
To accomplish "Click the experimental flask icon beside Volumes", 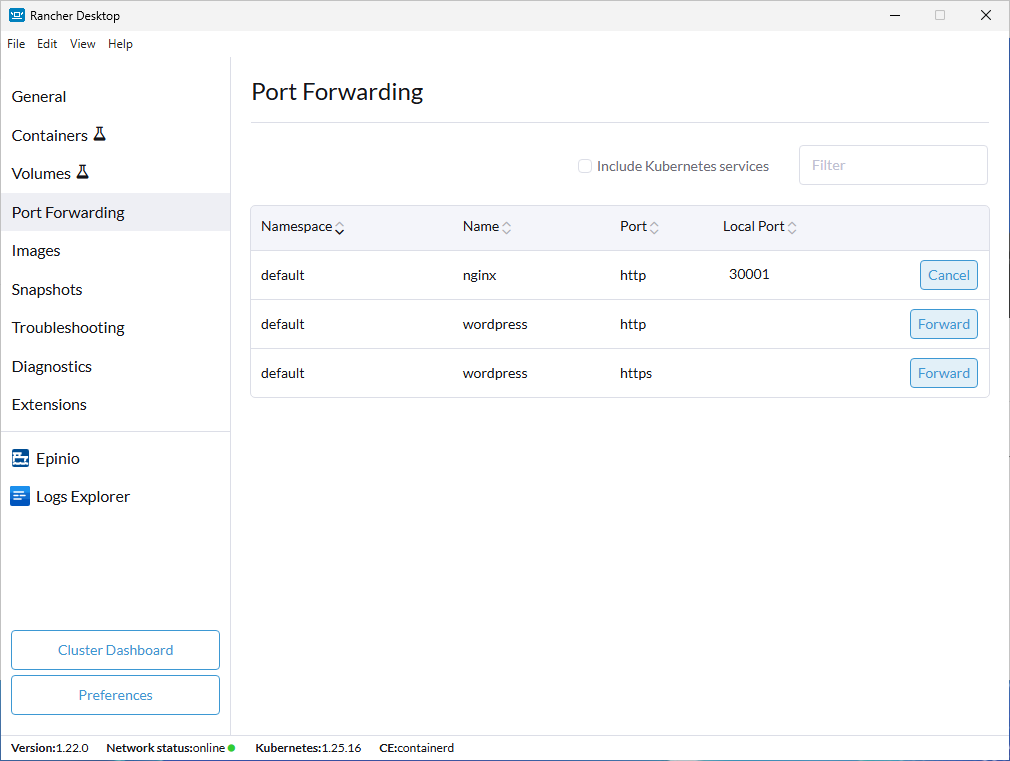I will 82,172.
